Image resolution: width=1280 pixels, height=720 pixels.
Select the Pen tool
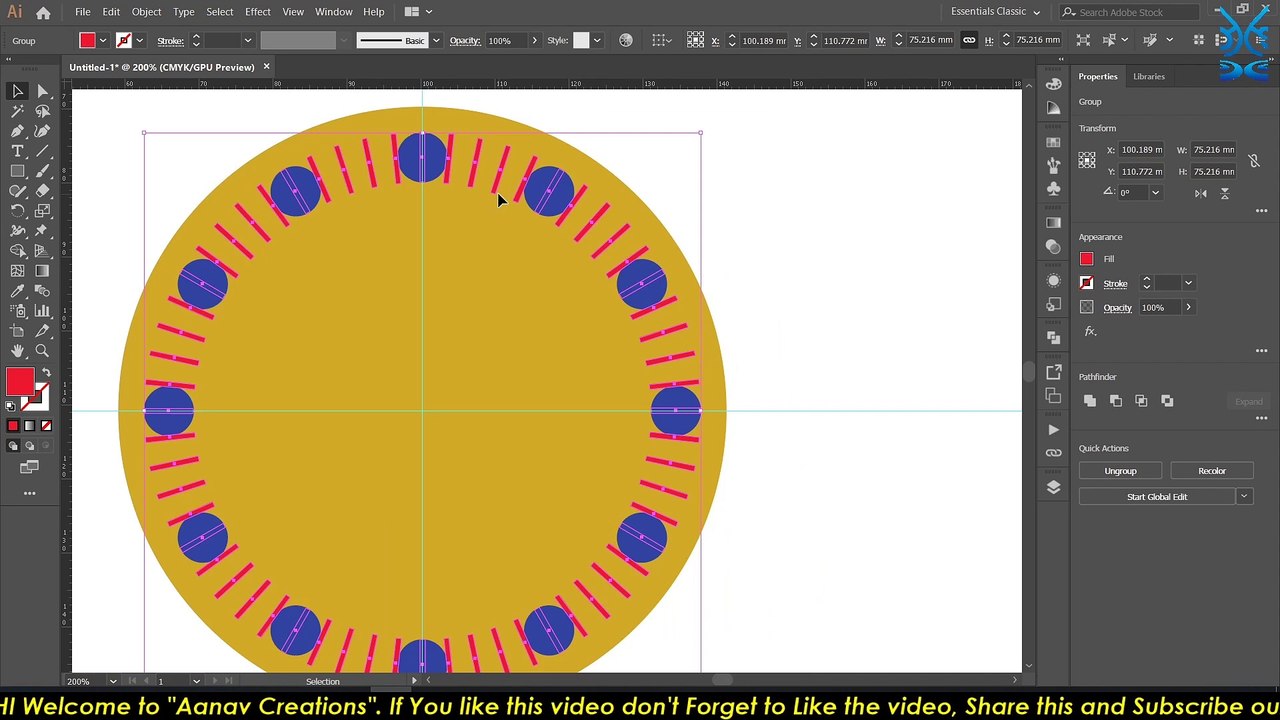point(17,131)
